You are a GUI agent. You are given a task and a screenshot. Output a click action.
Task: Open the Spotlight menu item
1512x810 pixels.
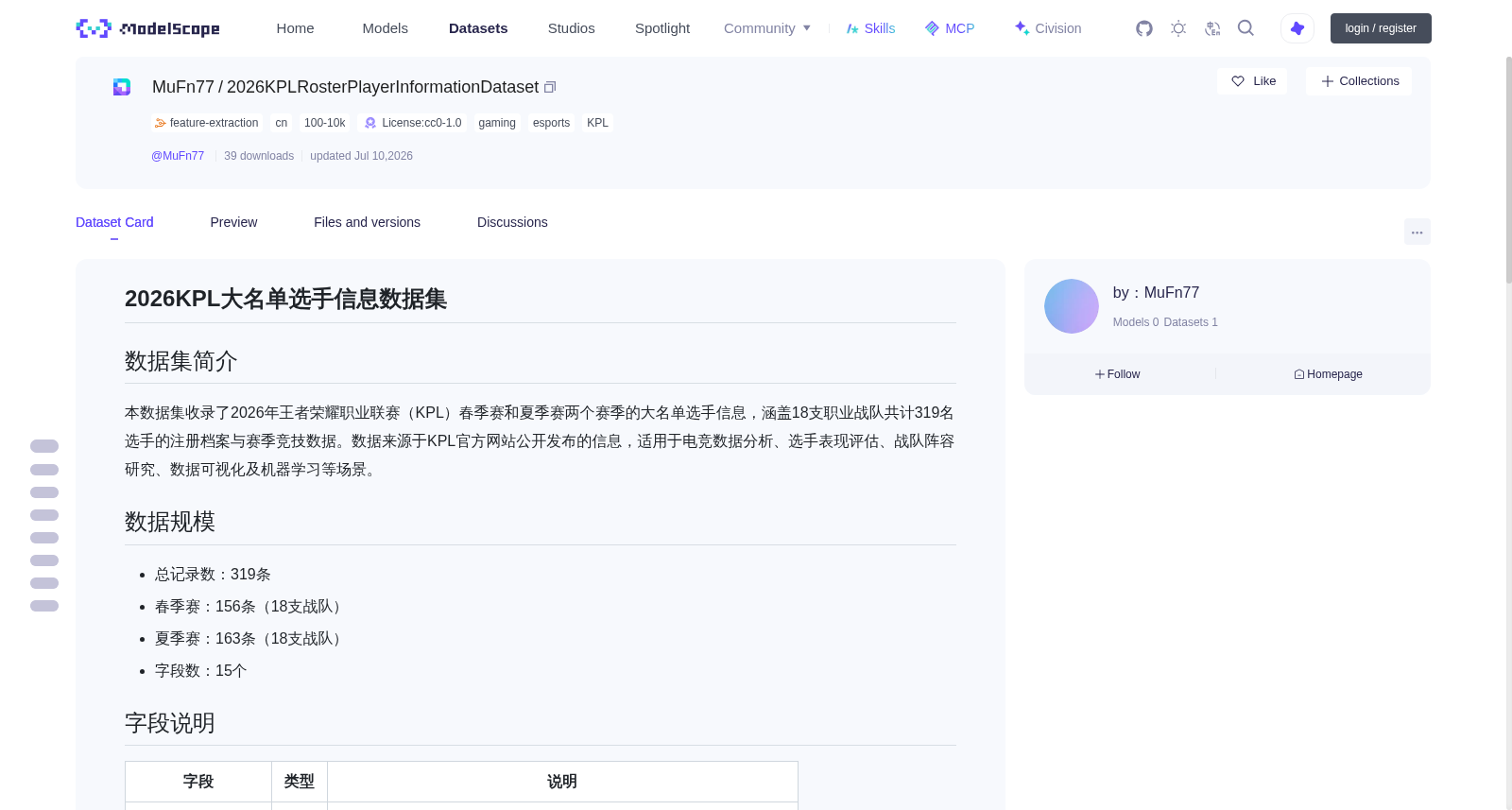(x=662, y=28)
